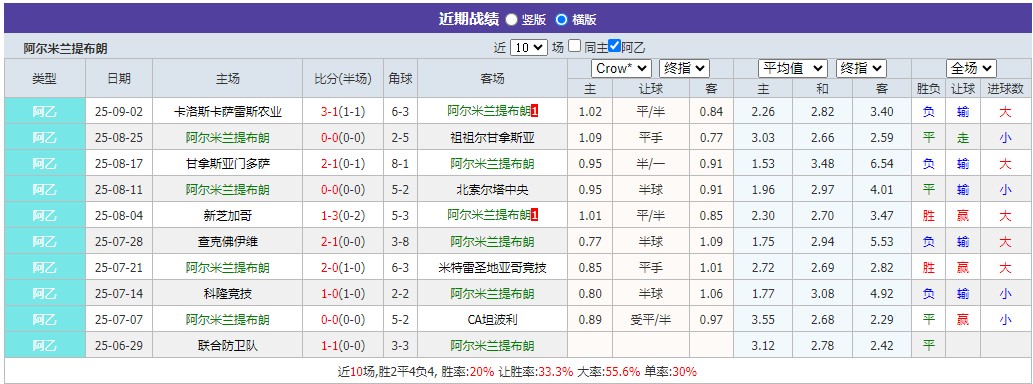Click the 让胜率:33.3% summary statistic
Viewport: 1033px width, 384px height.
tap(535, 371)
